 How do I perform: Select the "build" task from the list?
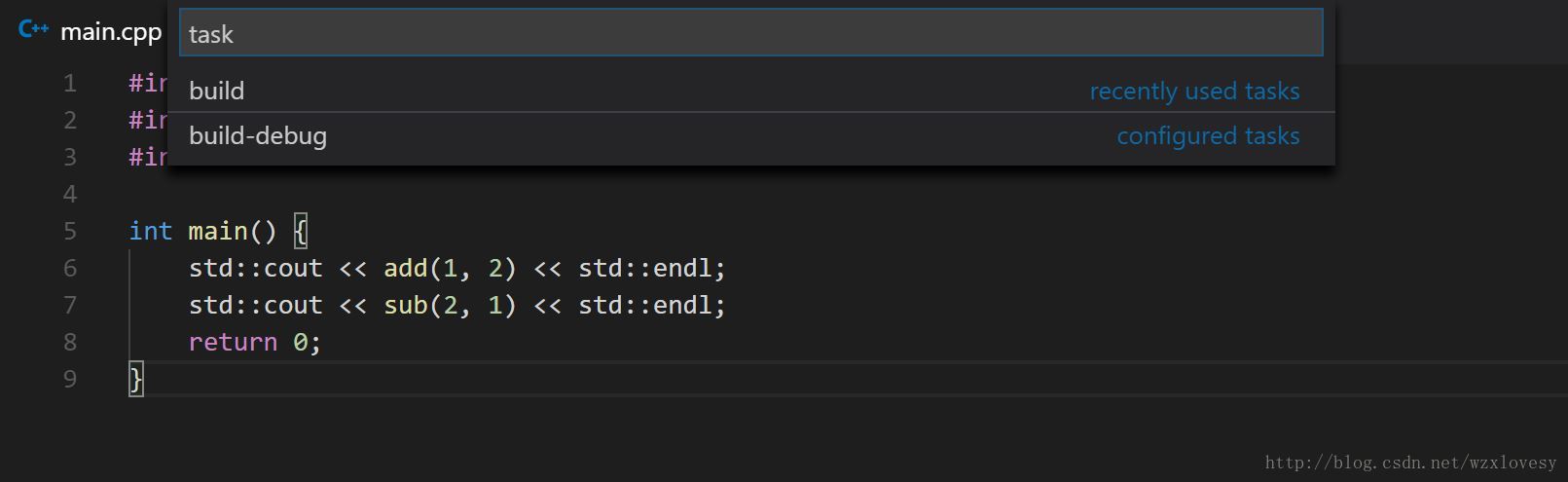tap(750, 91)
